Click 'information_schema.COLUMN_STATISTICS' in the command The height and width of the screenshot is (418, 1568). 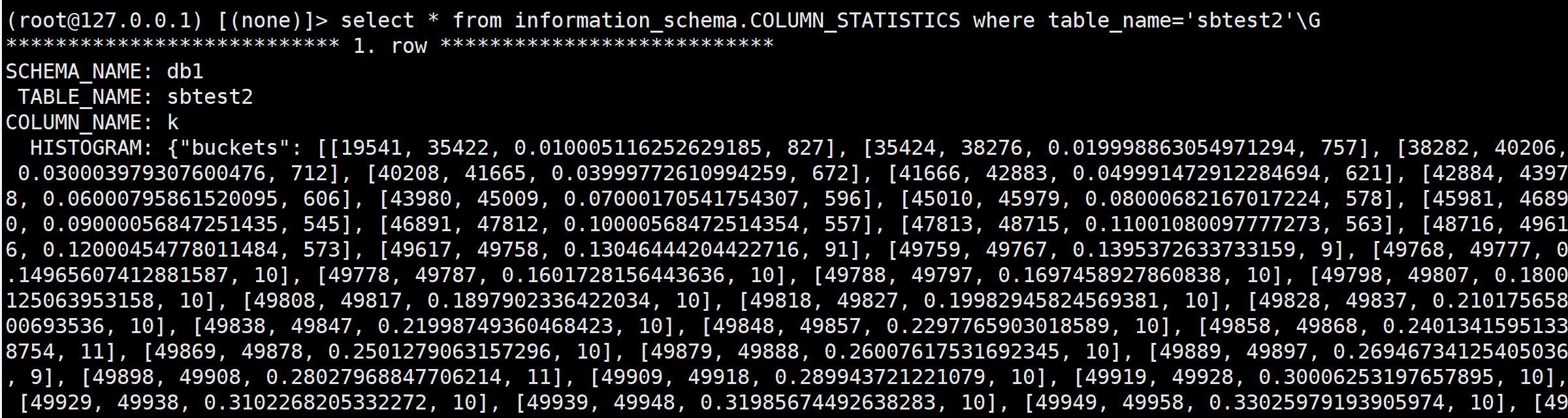pyautogui.click(x=737, y=21)
